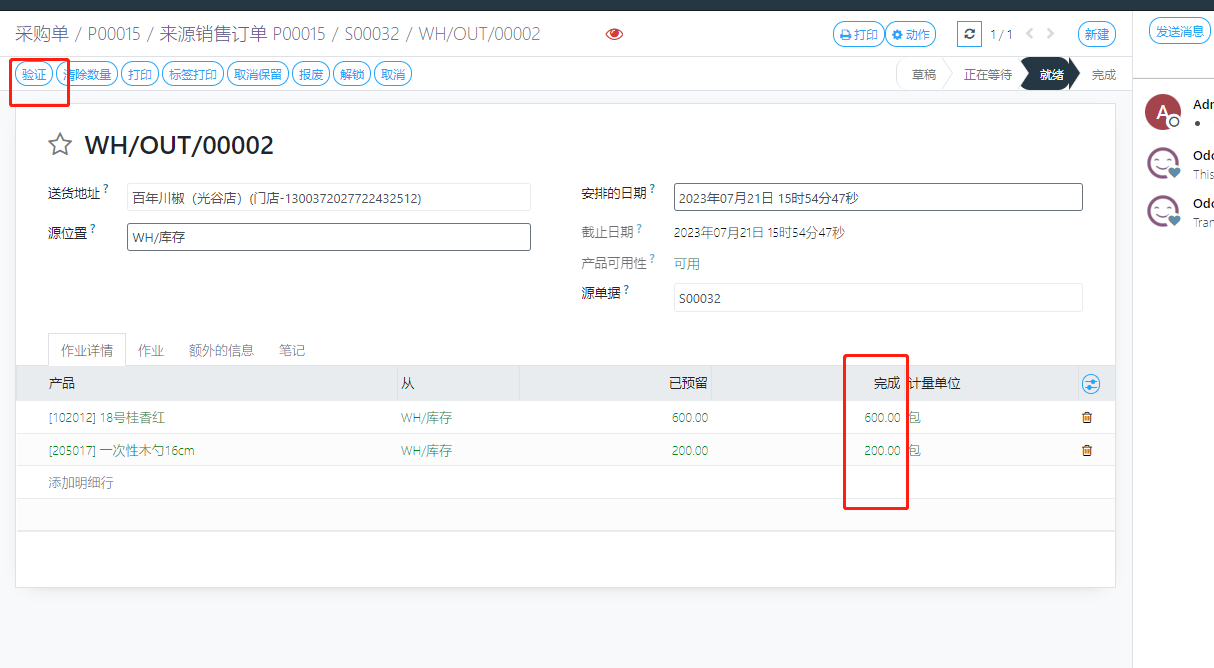Click 添加明细行 to add a line
The width and height of the screenshot is (1214, 668).
point(81,483)
